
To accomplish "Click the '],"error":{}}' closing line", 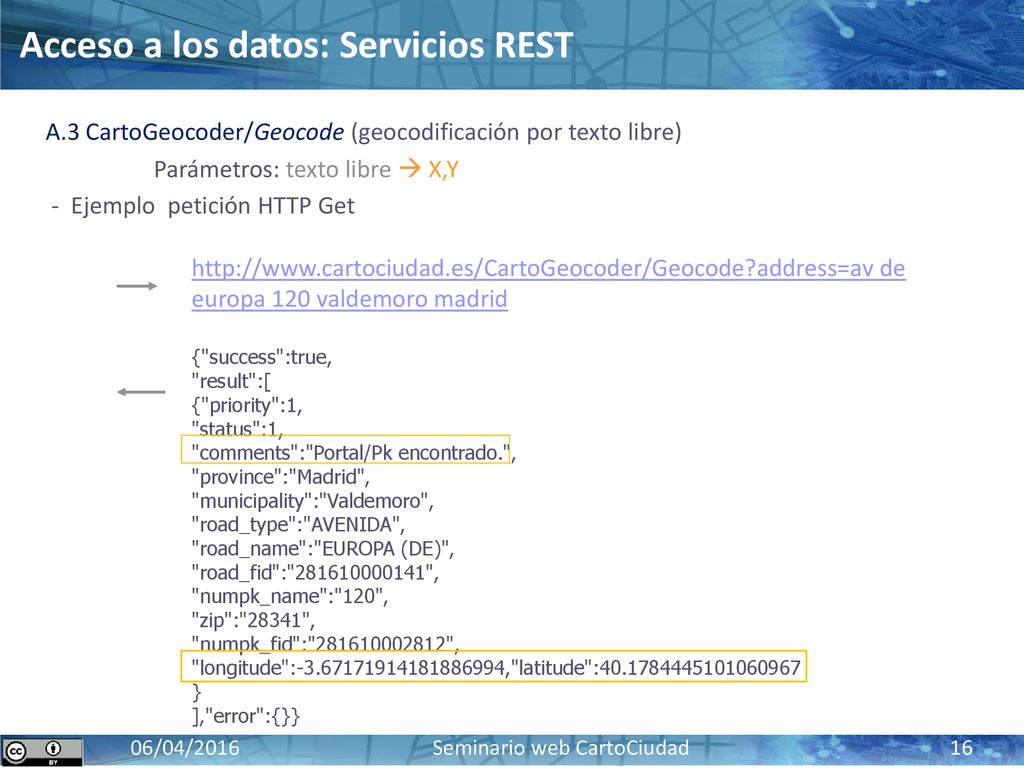I will [246, 716].
